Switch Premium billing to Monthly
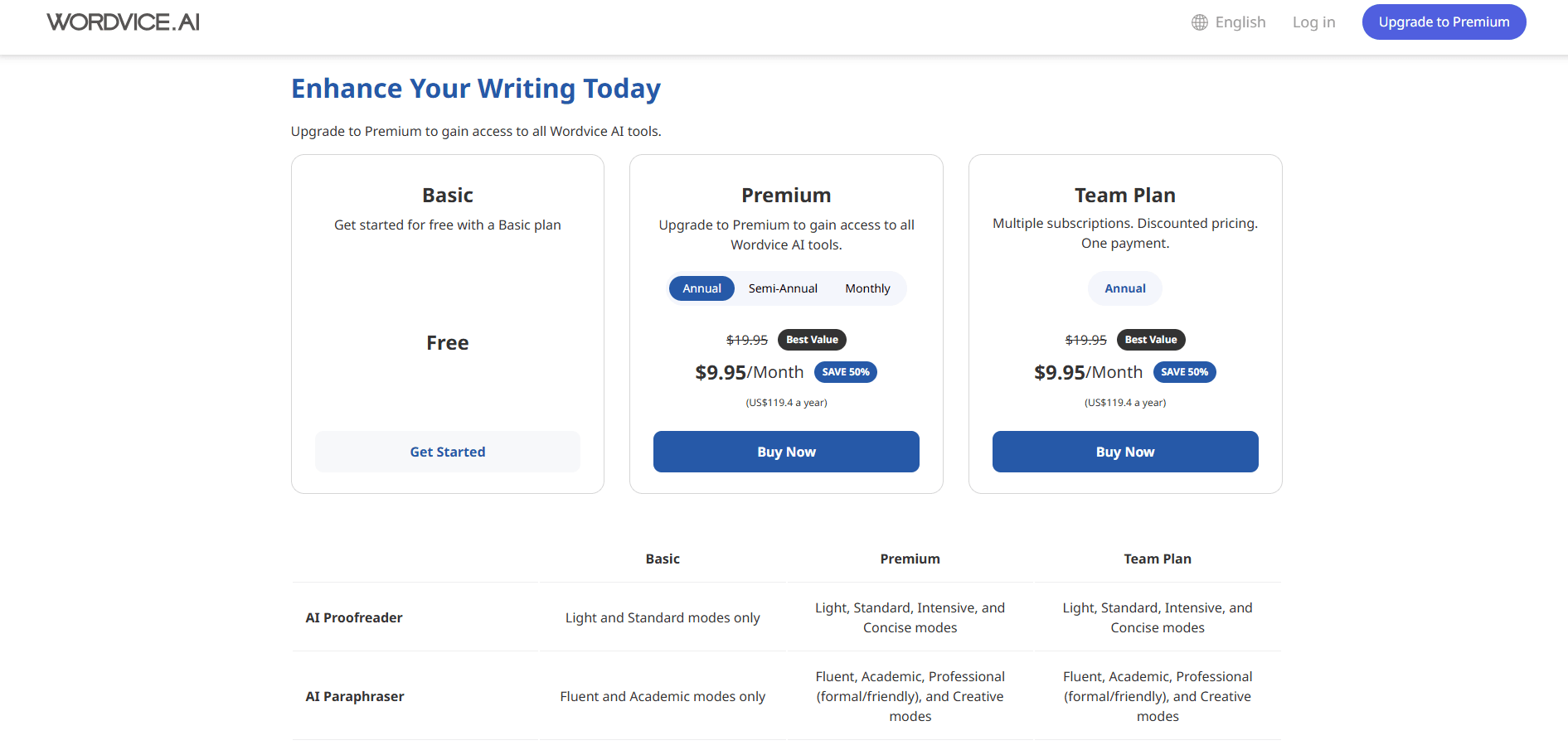Image resolution: width=1568 pixels, height=750 pixels. 867,288
